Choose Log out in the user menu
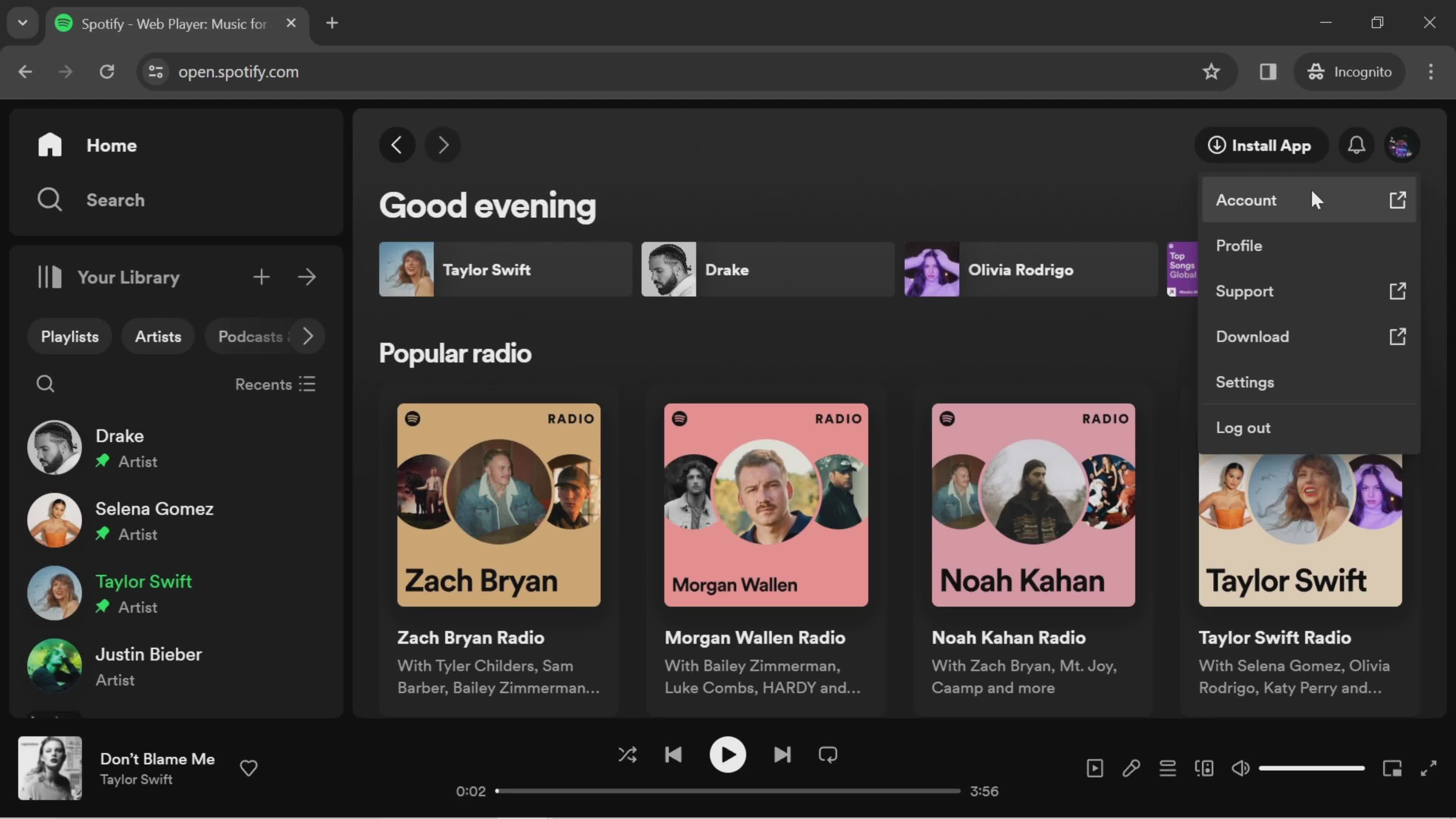The image size is (1456, 819). 1309,428
